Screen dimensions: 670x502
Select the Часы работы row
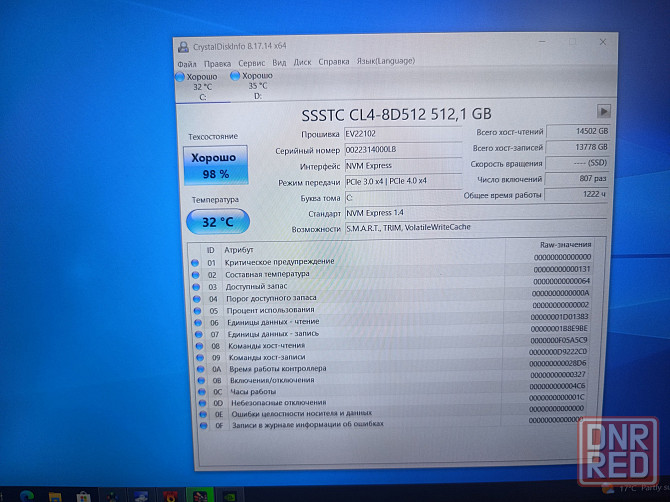(392, 389)
